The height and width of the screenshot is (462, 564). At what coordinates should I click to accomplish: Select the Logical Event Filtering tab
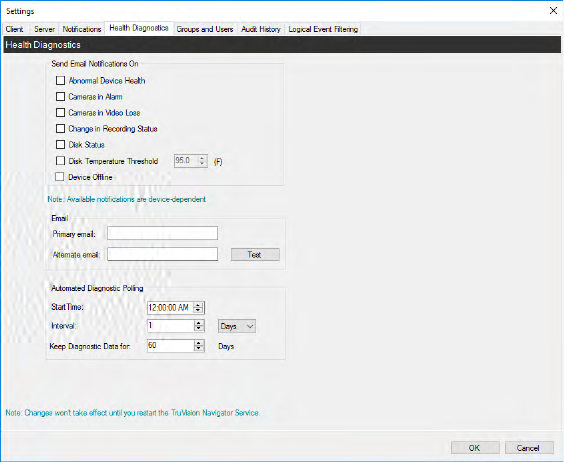[x=323, y=29]
